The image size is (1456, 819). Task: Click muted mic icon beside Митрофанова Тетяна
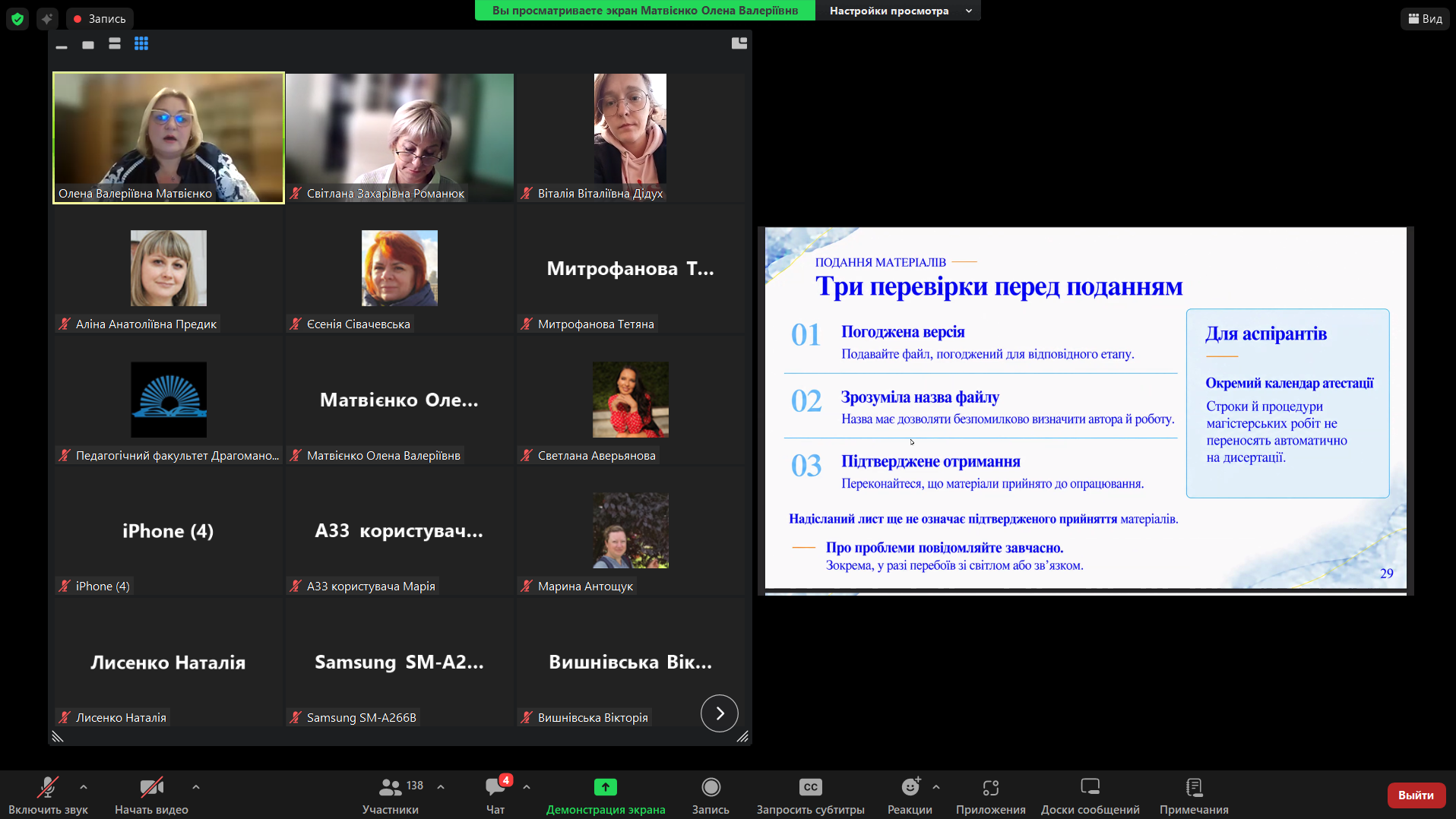click(x=527, y=324)
